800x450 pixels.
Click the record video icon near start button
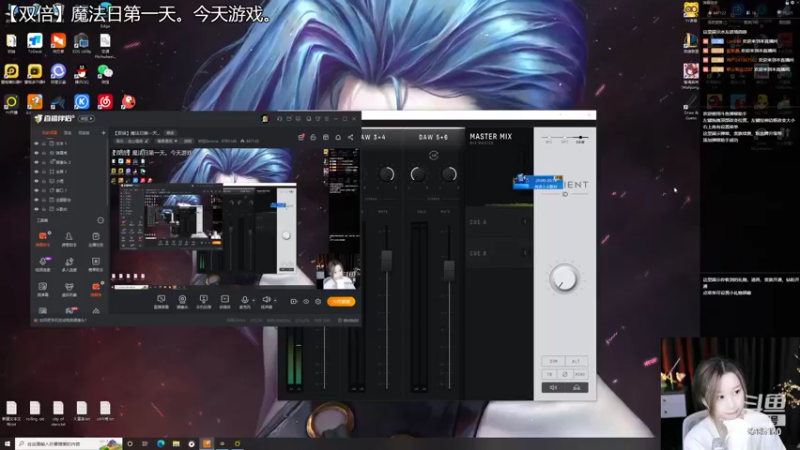[x=293, y=302]
